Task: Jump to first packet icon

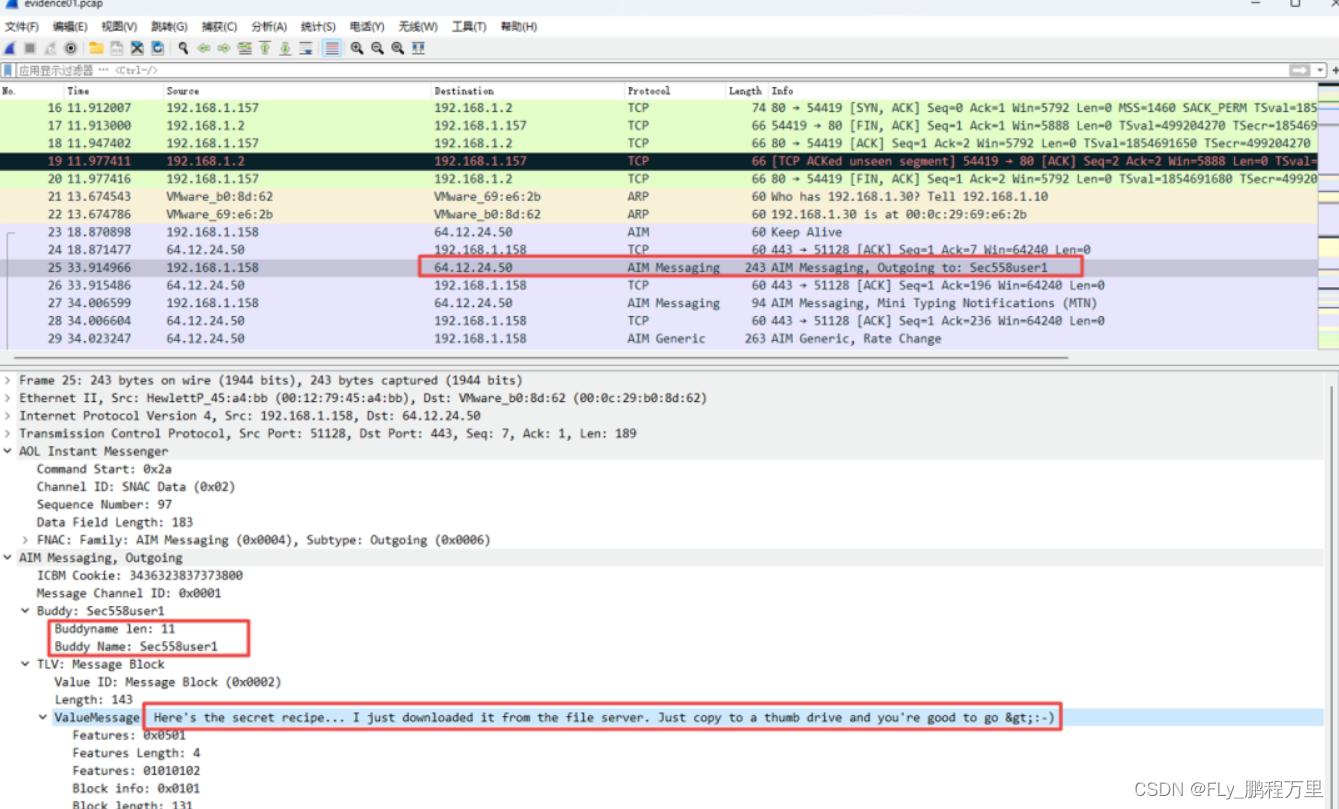Action: pos(265,48)
